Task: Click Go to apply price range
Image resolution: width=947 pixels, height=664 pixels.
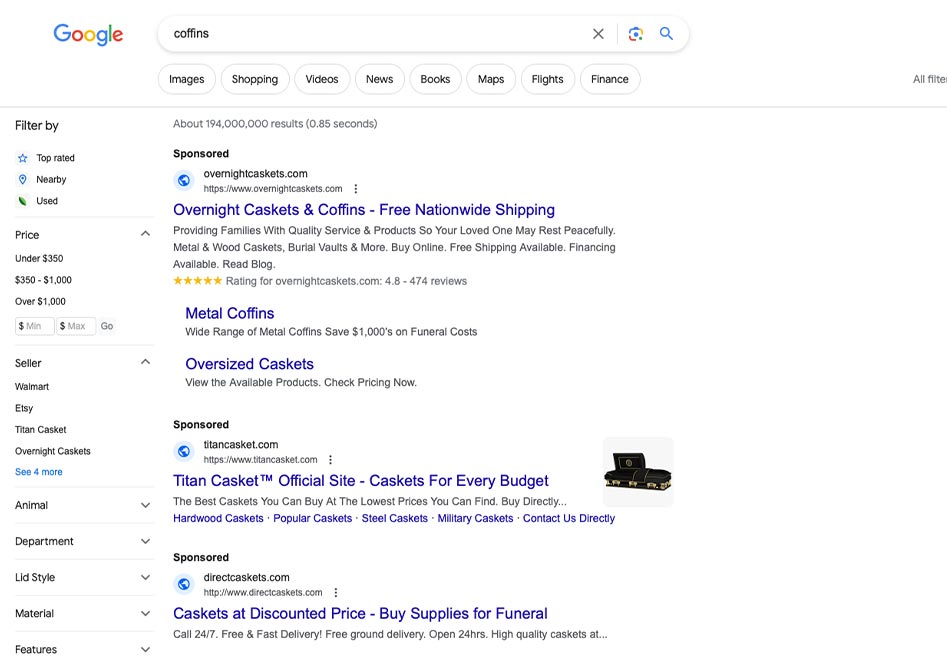Action: point(107,326)
